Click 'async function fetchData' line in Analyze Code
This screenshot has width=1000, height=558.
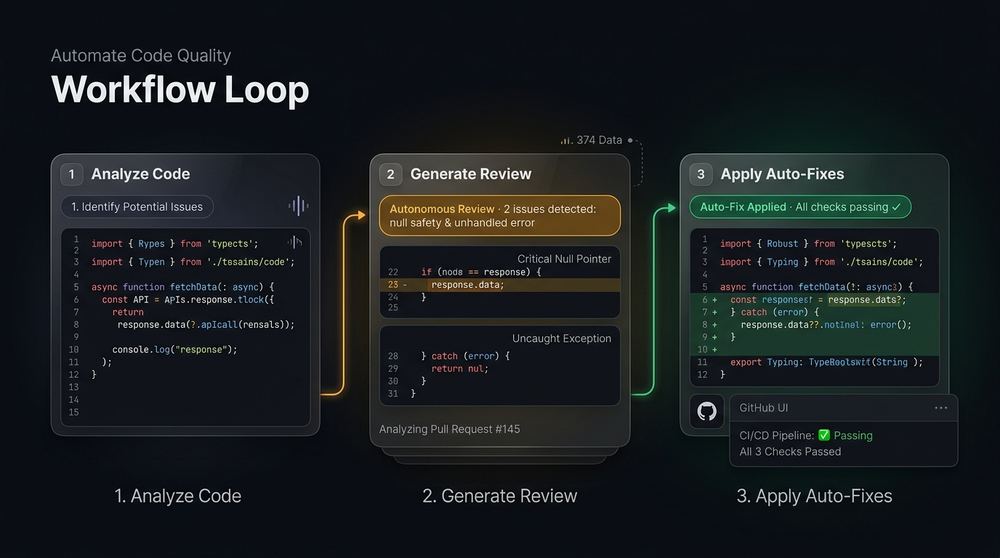pyautogui.click(x=182, y=287)
